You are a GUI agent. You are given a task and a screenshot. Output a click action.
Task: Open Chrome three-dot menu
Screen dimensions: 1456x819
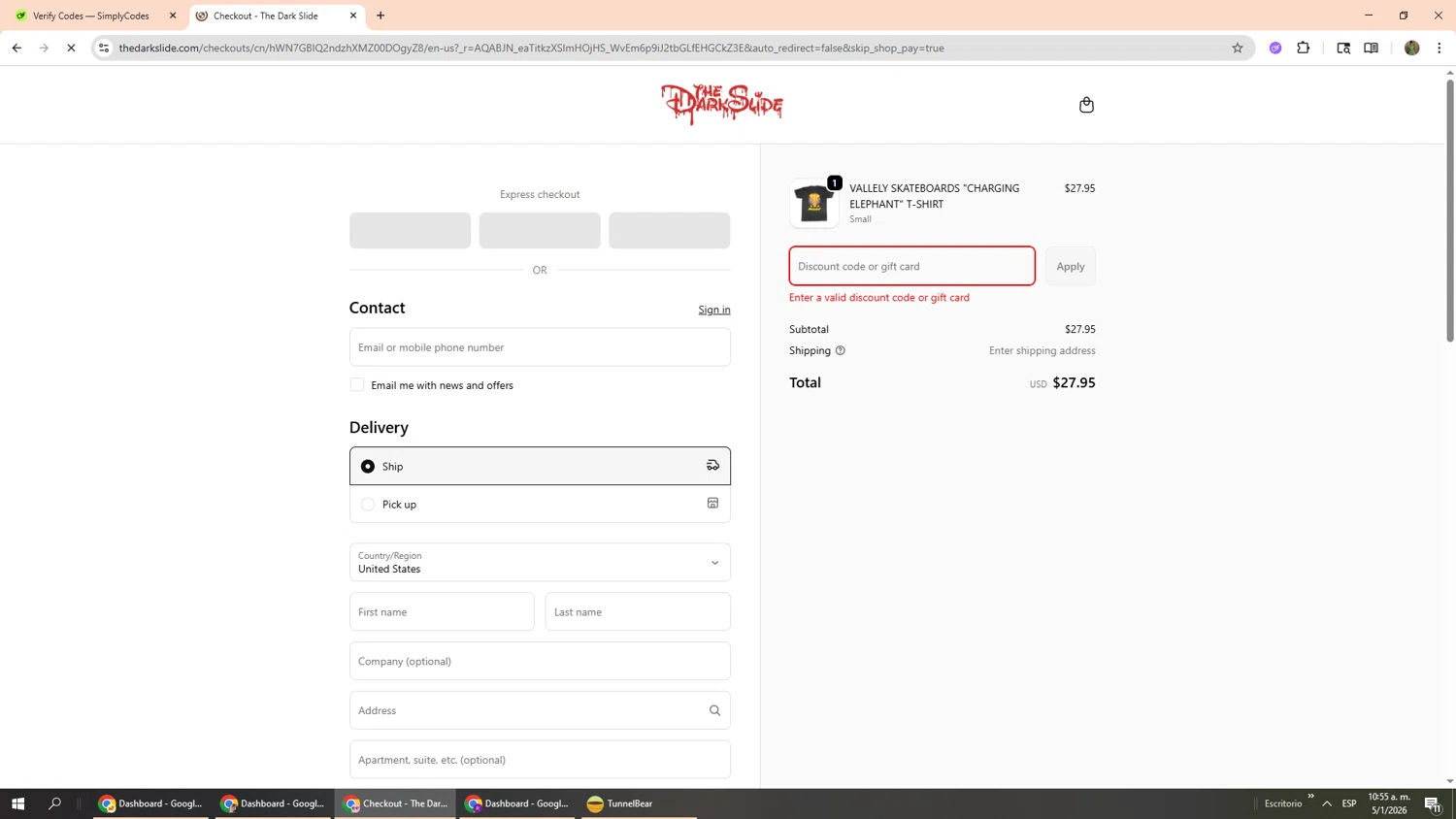coord(1439,48)
